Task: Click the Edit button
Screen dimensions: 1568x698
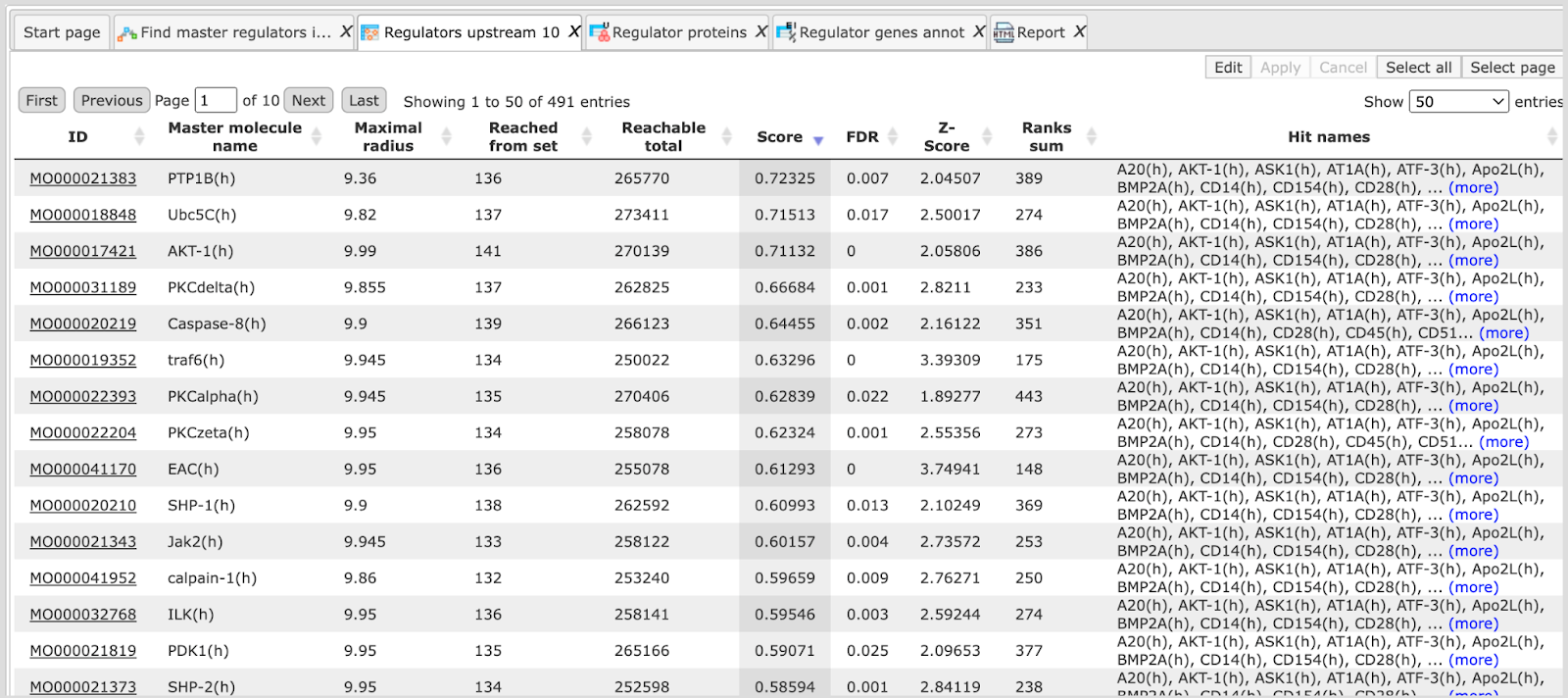Action: point(1228,67)
